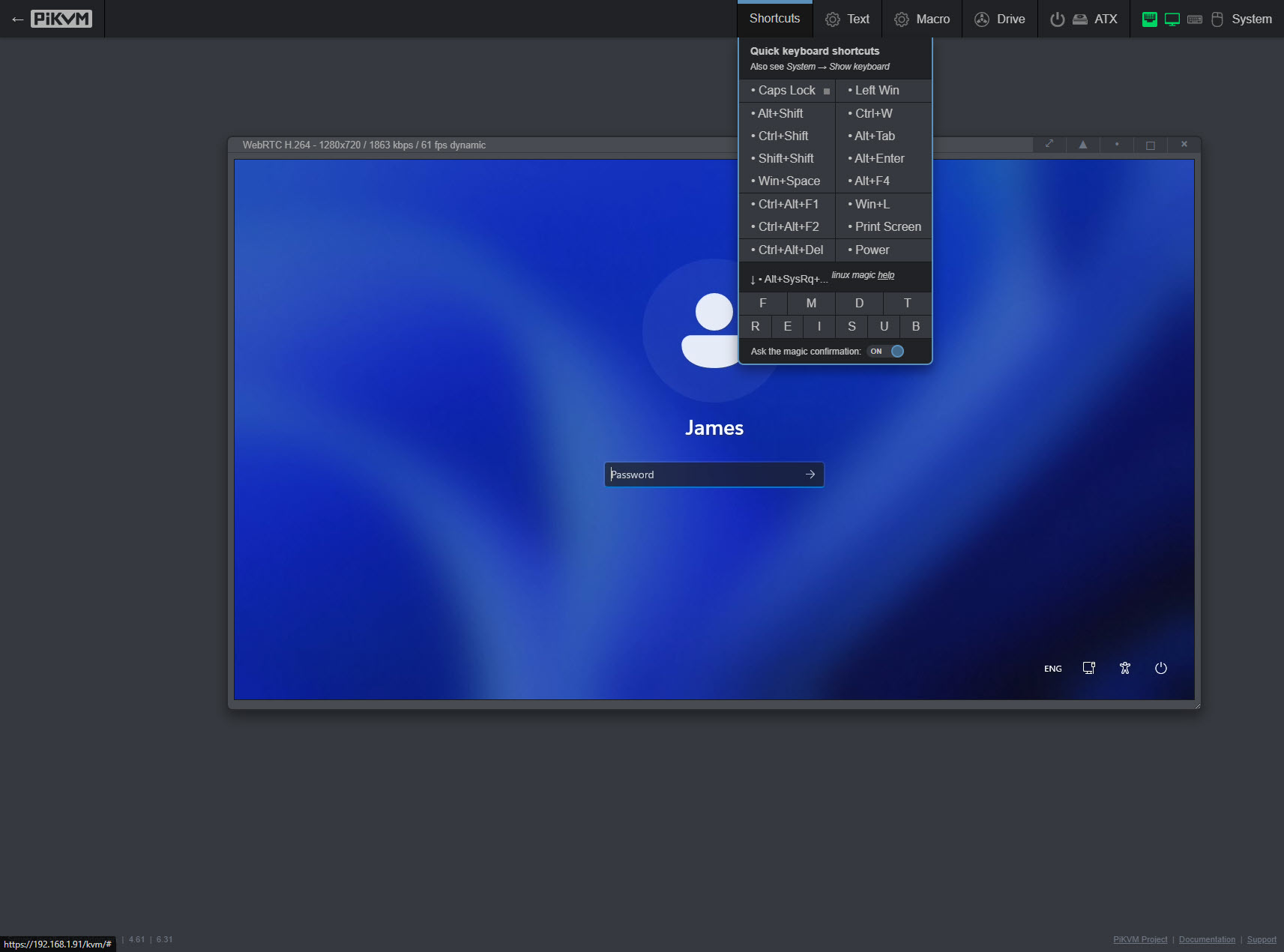
Task: Click the green network status indicator icon
Action: (x=1149, y=19)
